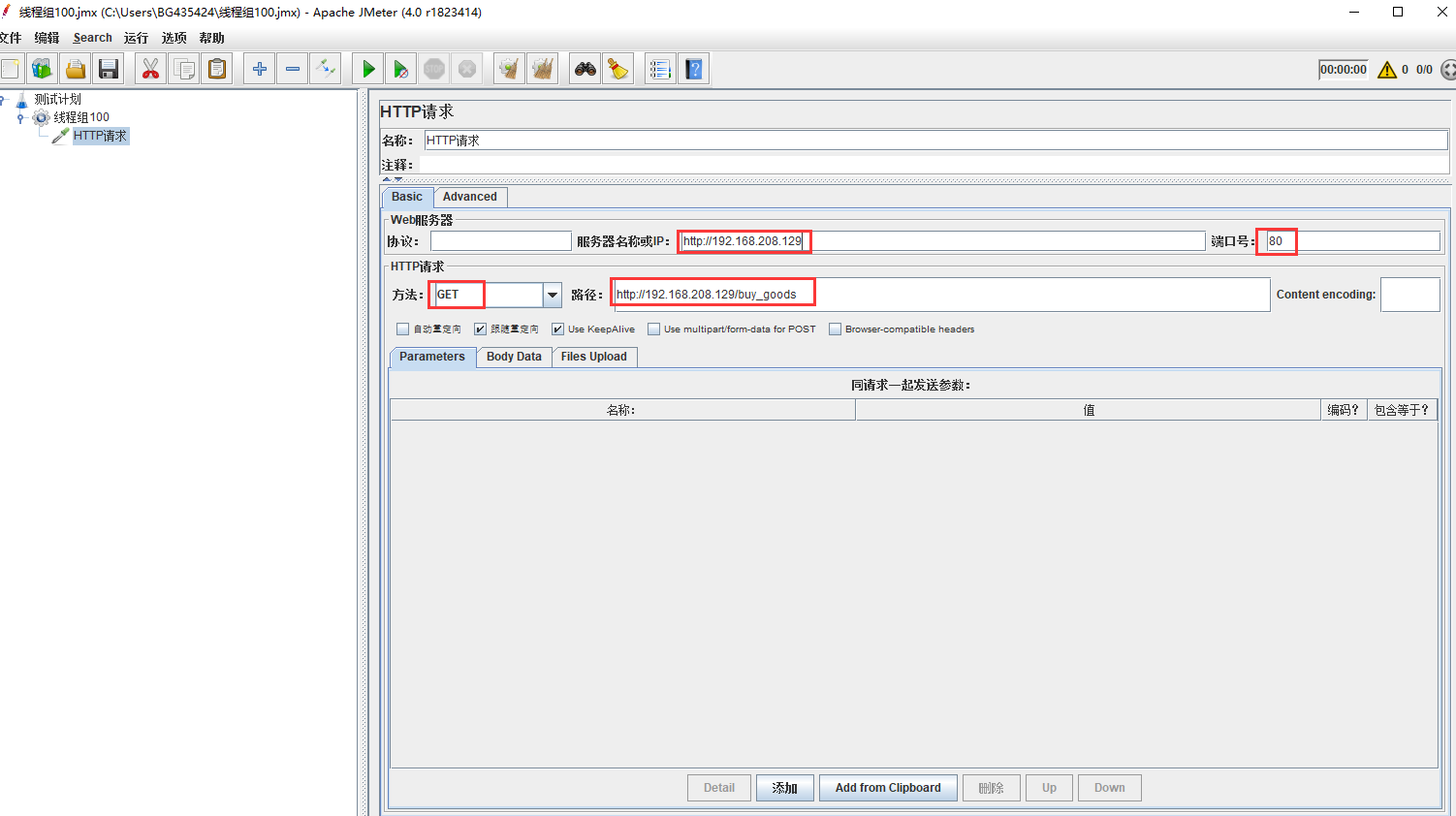
Task: Click the New test plan icon
Action: pos(10,69)
